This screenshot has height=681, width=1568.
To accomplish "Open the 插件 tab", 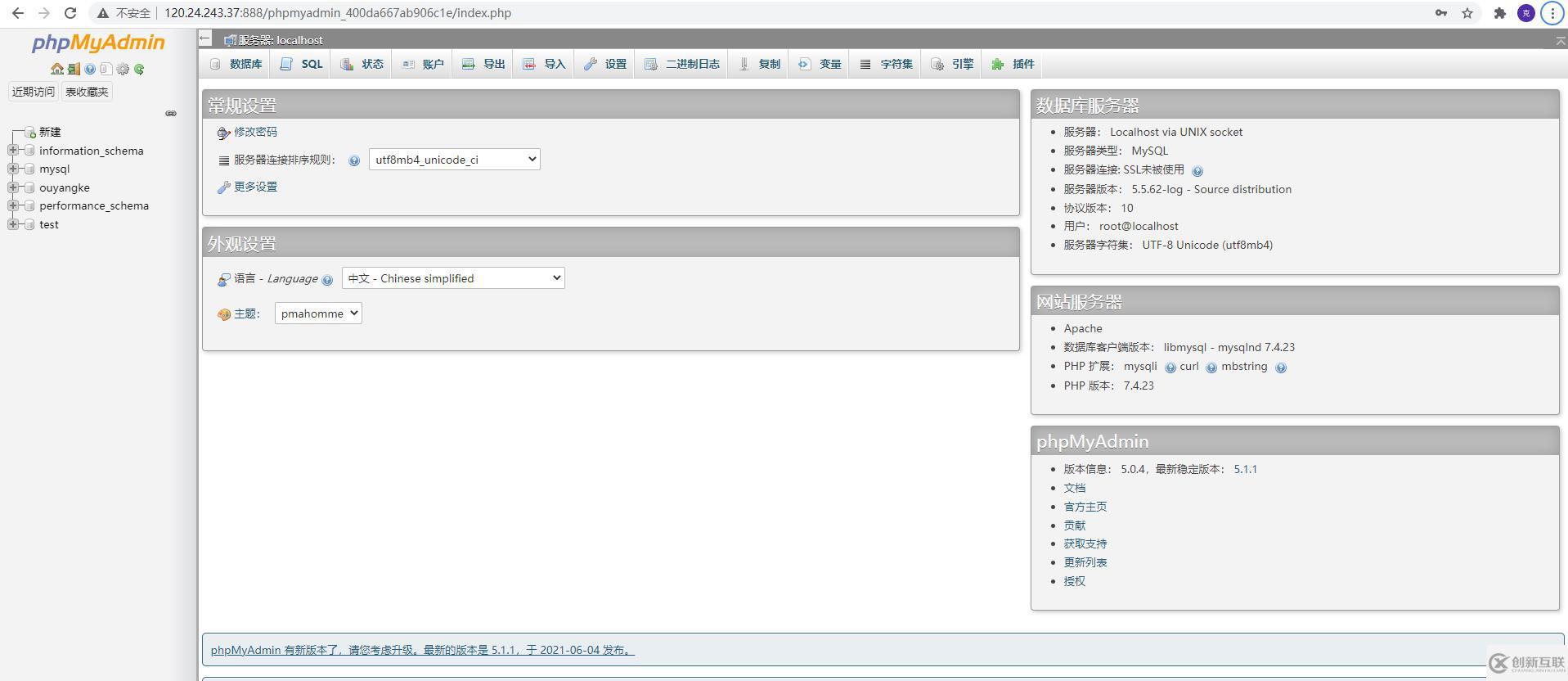I will (x=1012, y=64).
